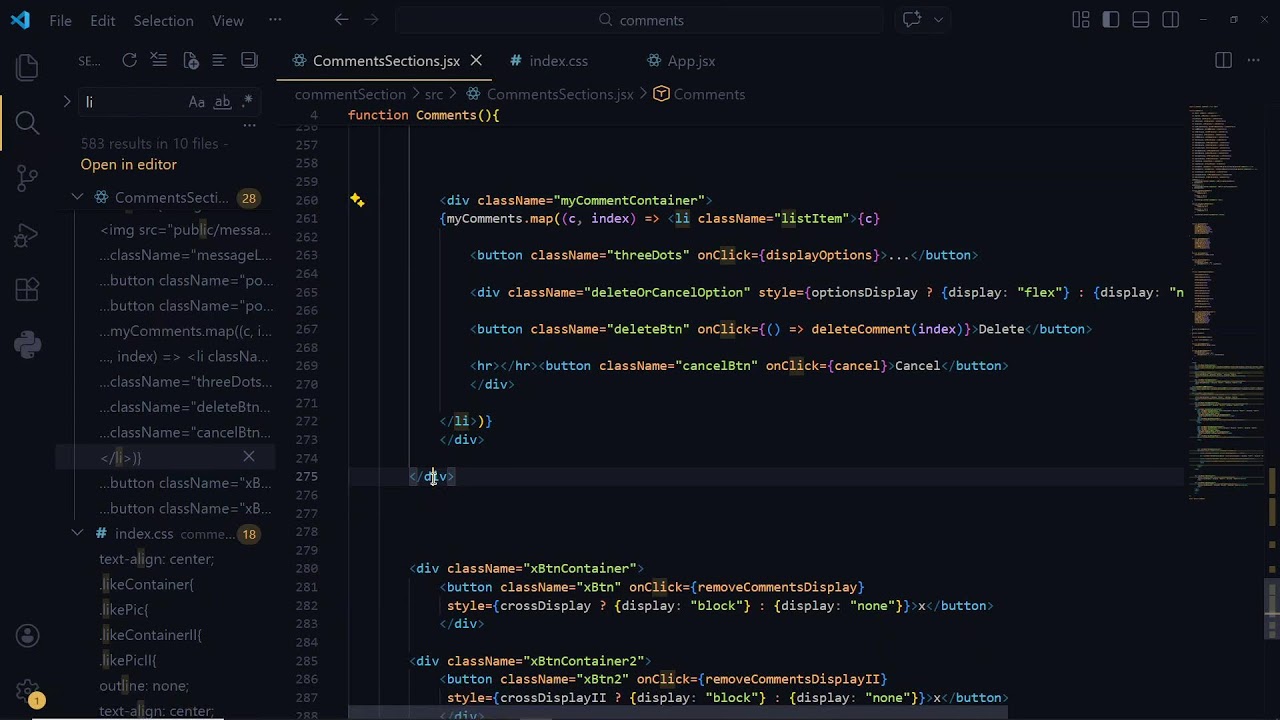Collapse all search results
Image resolution: width=1280 pixels, height=720 pixels.
click(x=249, y=61)
